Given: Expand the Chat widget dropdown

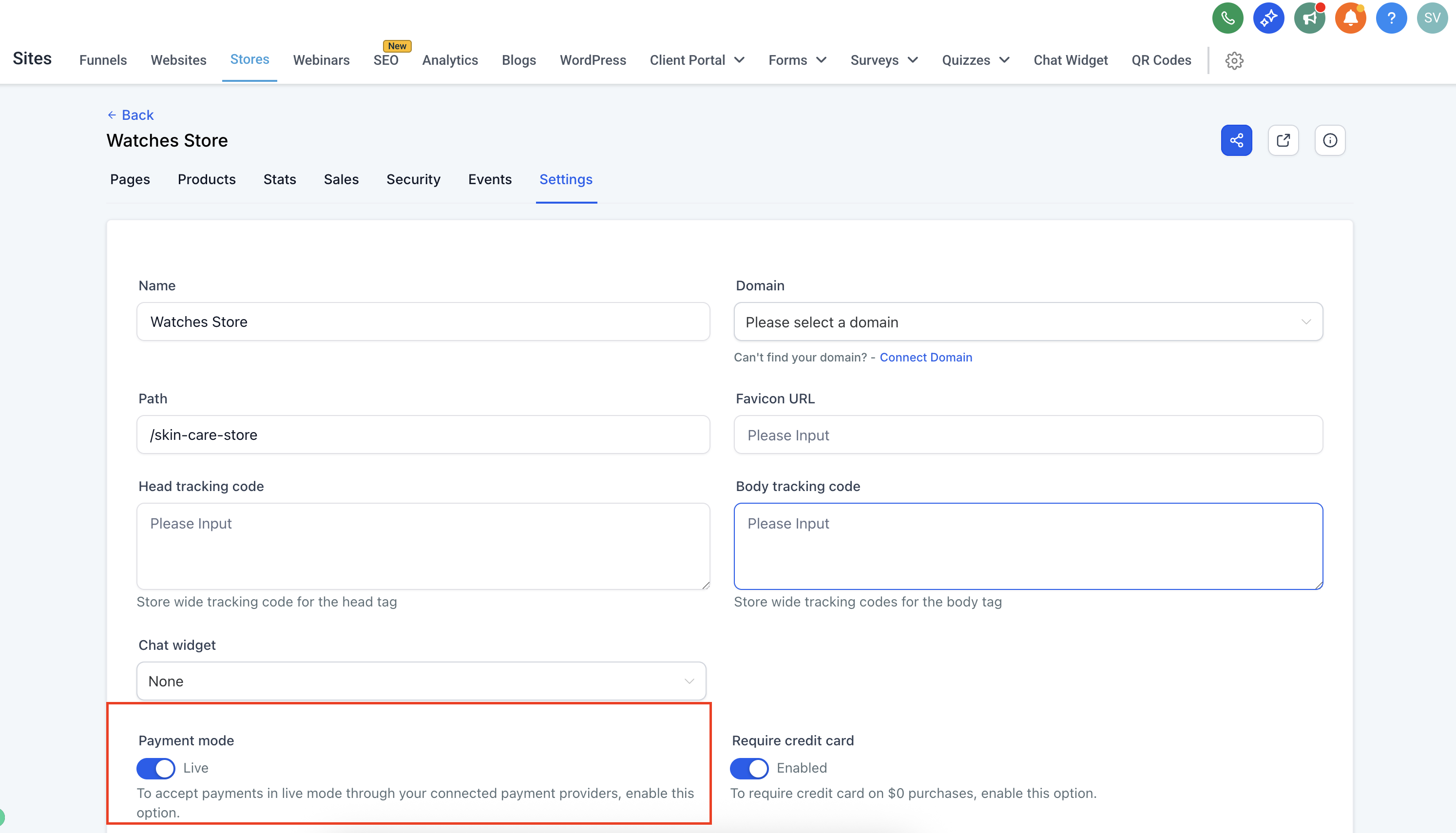Looking at the screenshot, I should [x=421, y=681].
